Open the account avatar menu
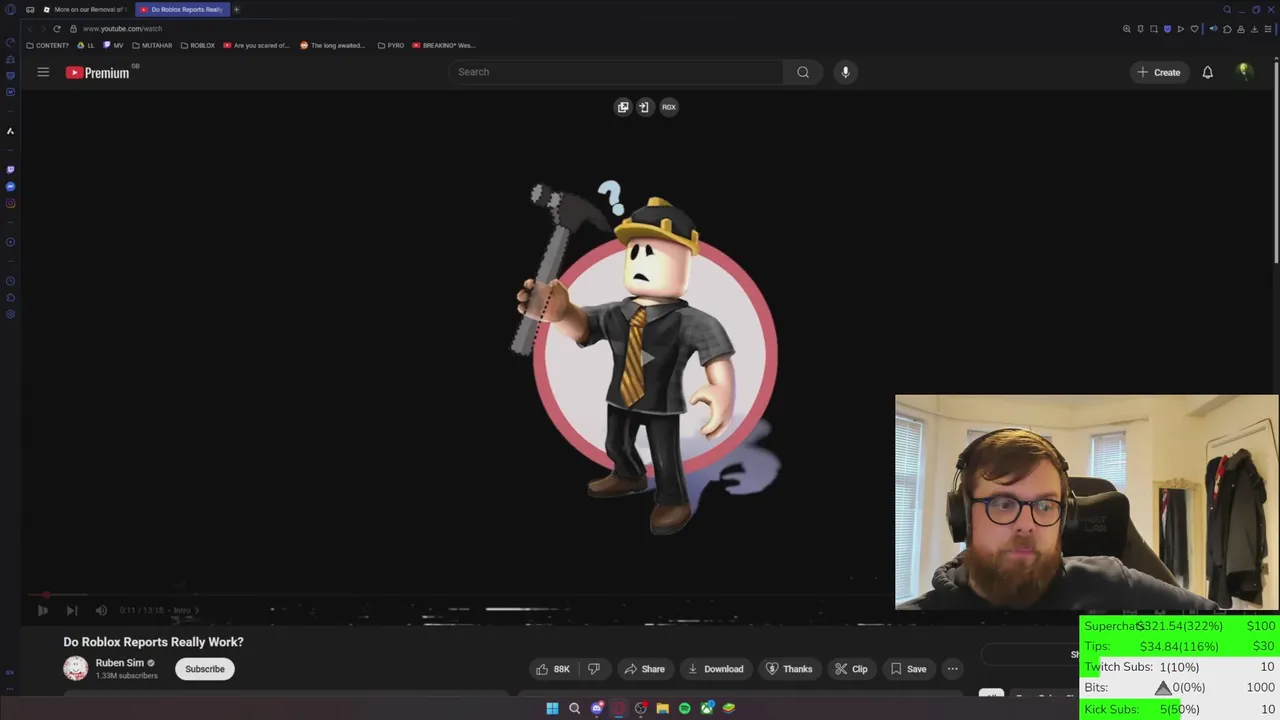The image size is (1280, 720). coord(1244,72)
